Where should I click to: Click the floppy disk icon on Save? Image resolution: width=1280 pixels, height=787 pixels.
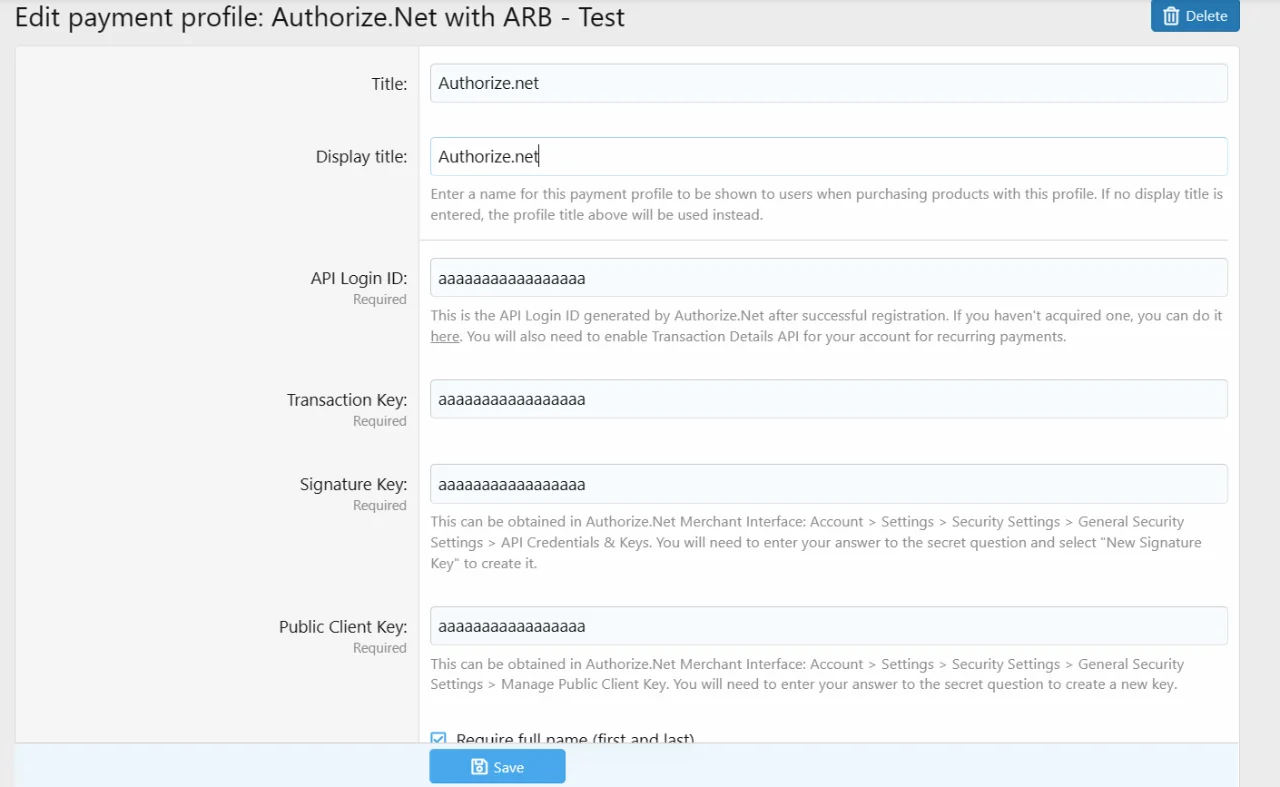click(x=479, y=767)
